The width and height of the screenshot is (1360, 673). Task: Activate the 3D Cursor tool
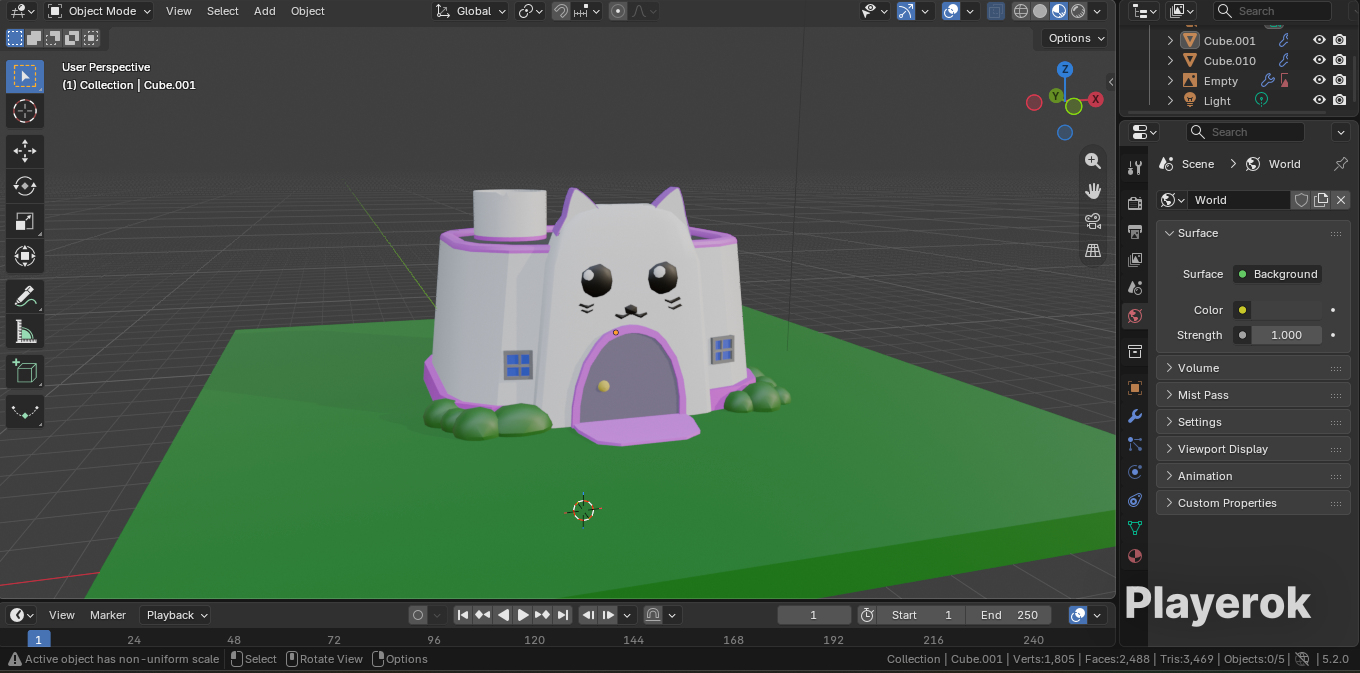coord(25,111)
